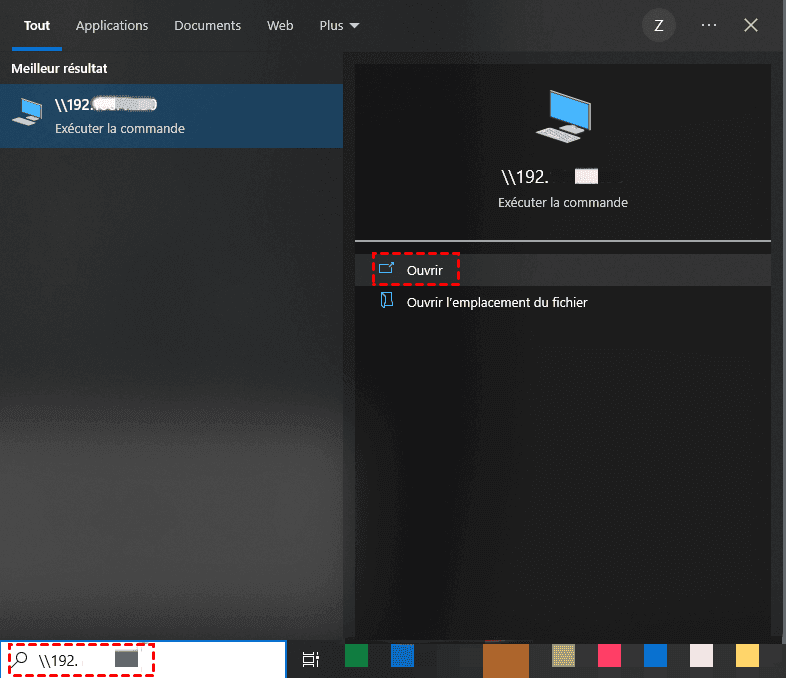
Task: Open the olive dotted taskbar app
Action: click(x=563, y=655)
